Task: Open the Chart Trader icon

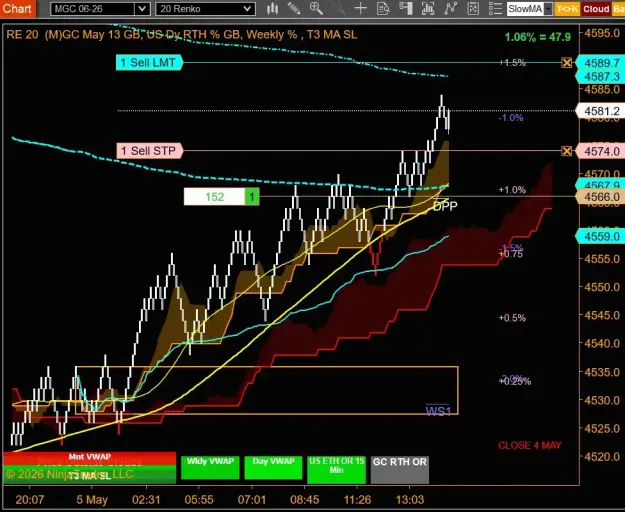Action: tap(406, 8)
